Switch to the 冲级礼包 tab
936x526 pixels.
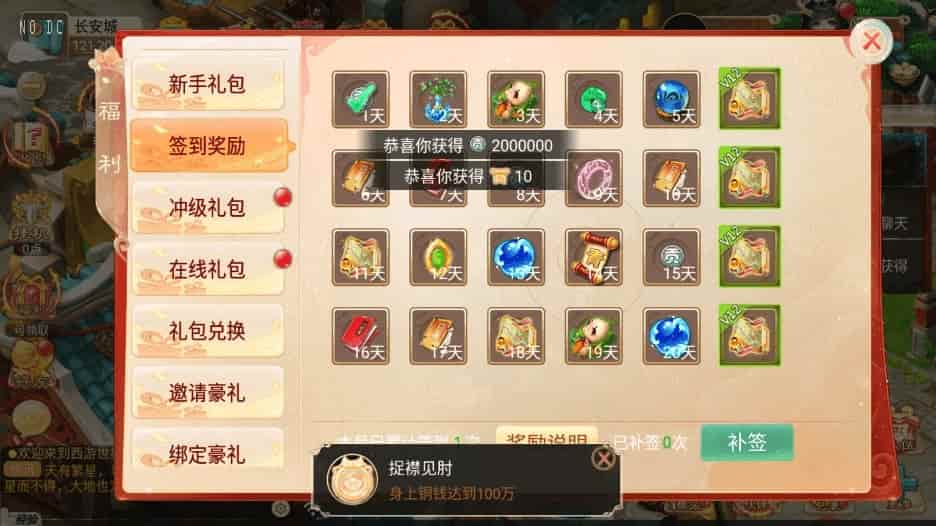[207, 208]
